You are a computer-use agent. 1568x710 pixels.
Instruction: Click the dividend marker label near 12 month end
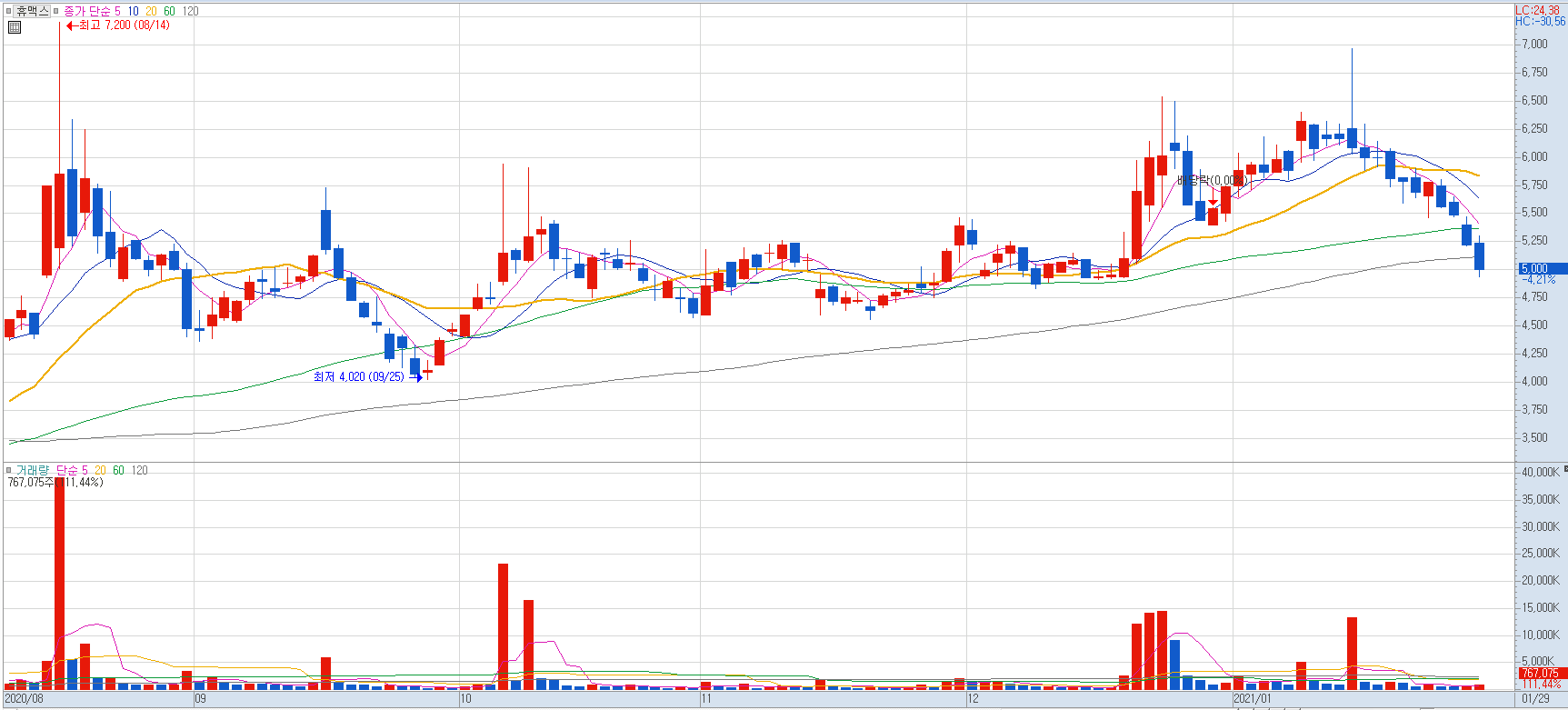point(1213,181)
